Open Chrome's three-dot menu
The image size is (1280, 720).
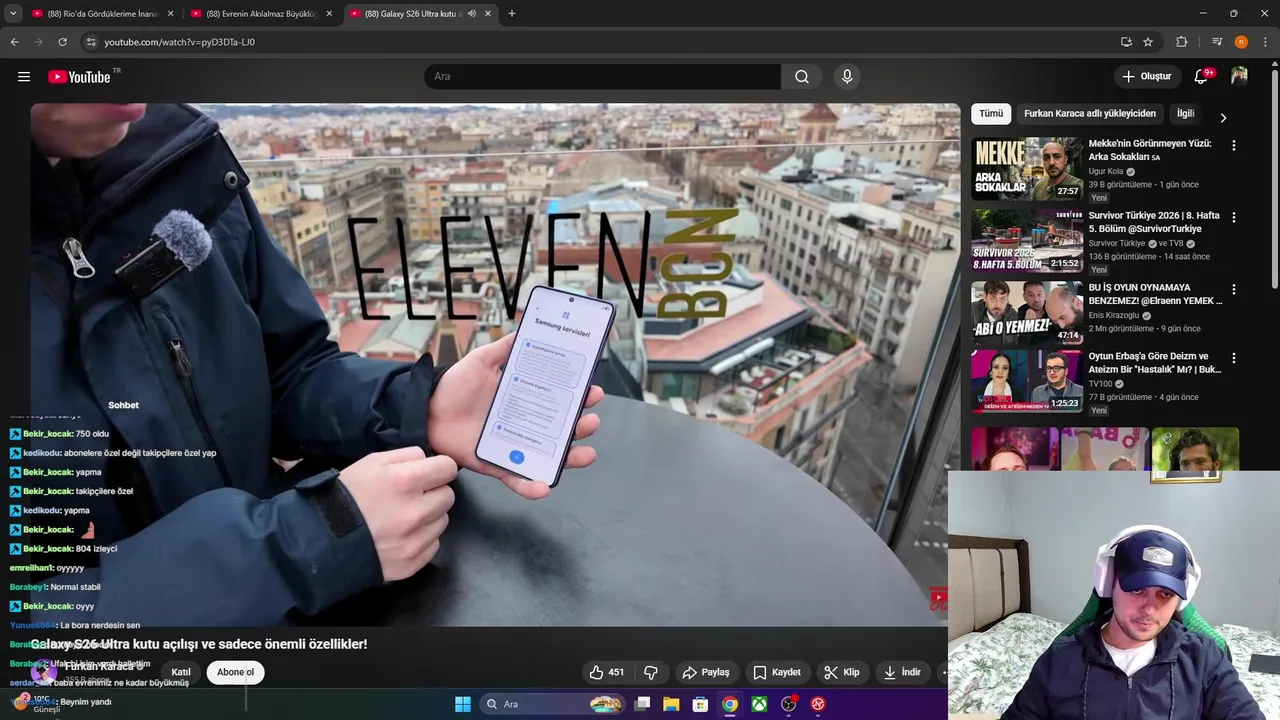(x=1265, y=42)
